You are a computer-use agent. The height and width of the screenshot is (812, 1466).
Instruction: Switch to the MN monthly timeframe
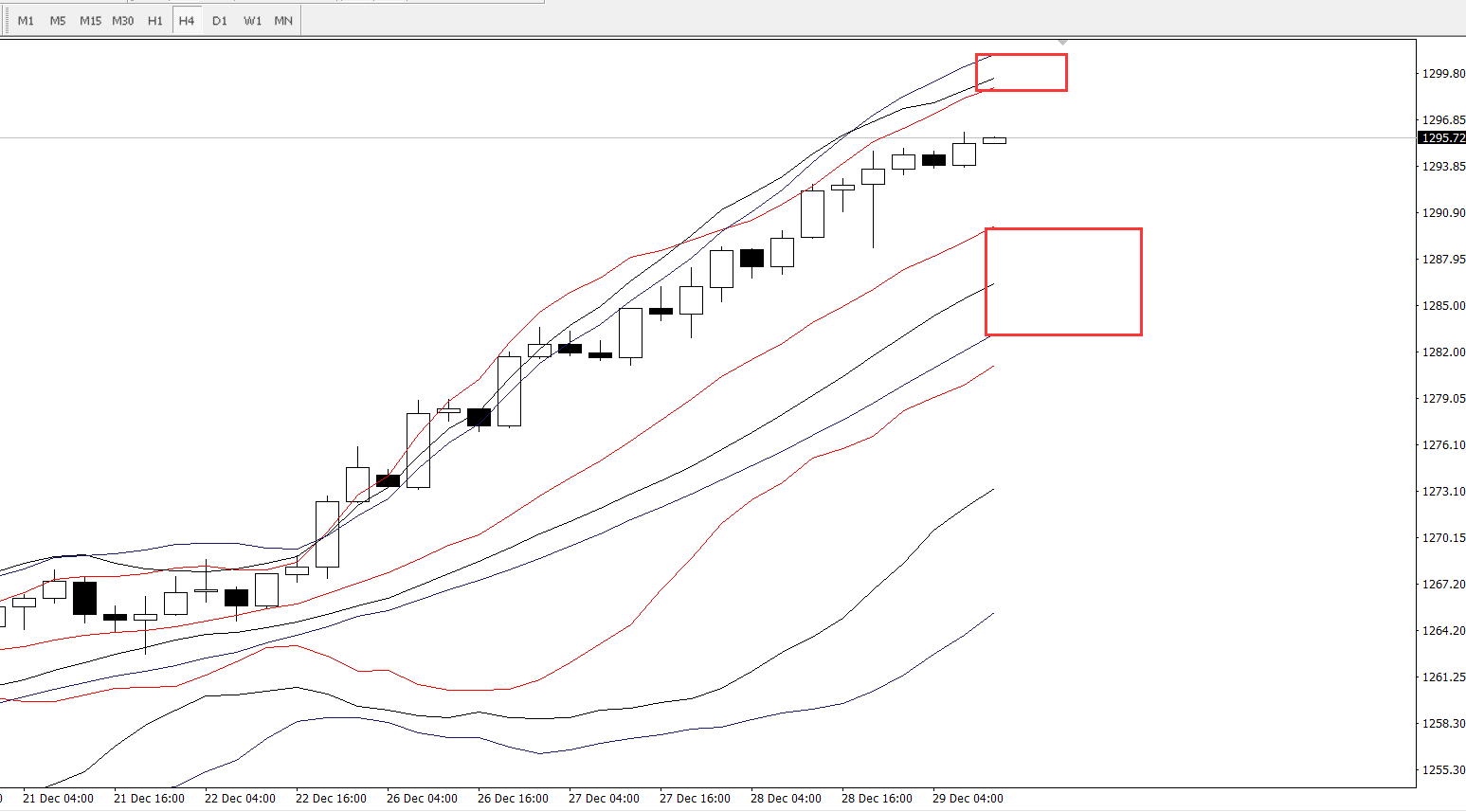(x=283, y=21)
